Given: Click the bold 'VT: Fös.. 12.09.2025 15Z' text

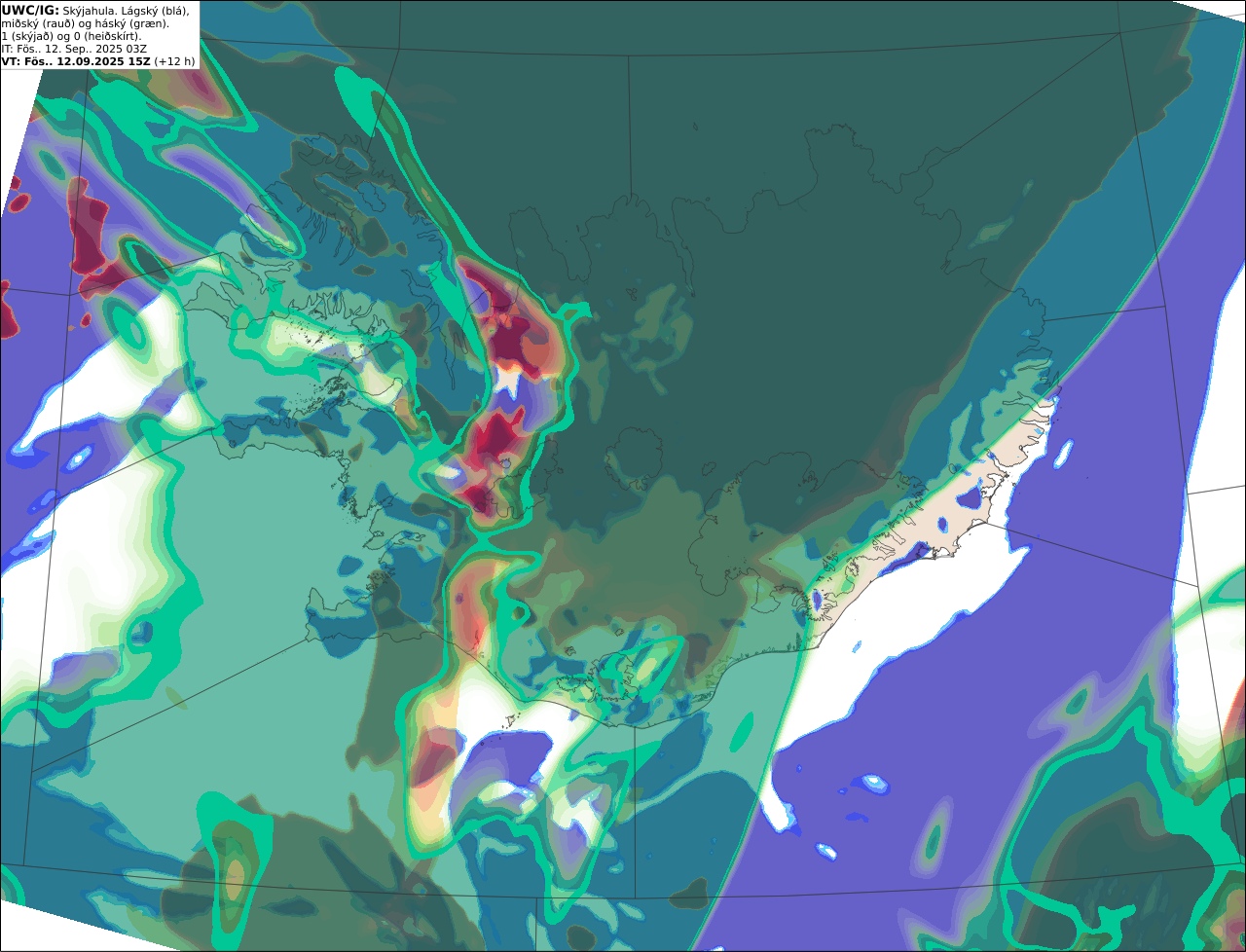Looking at the screenshot, I should click(x=76, y=60).
